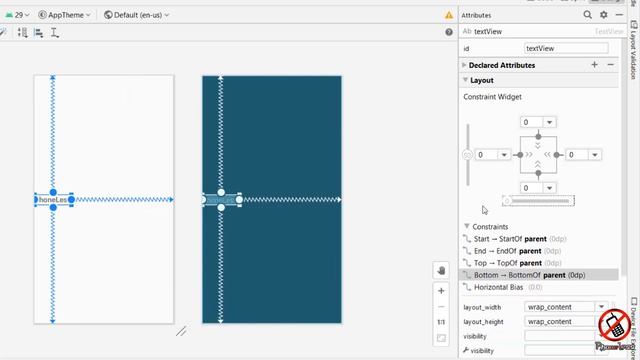Select Bottom → BottomOf parent constraint
The height and width of the screenshot is (360, 640).
tap(539, 275)
